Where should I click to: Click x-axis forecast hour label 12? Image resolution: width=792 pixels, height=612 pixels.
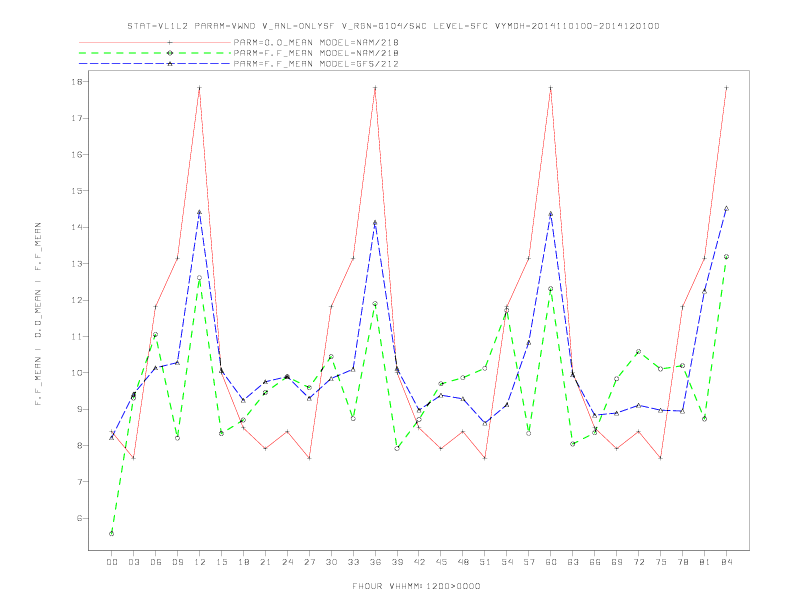[x=200, y=562]
